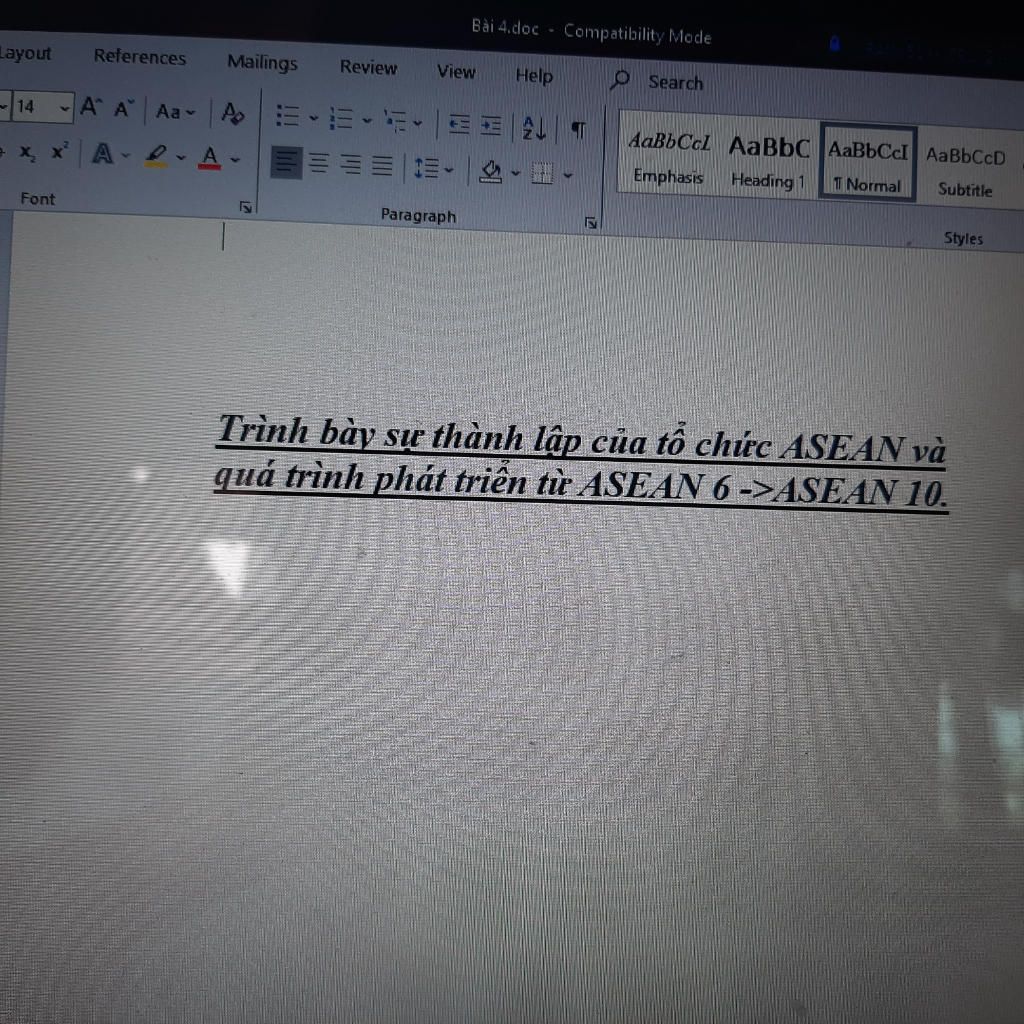Open the Layout tab
1024x1024 pixels.
pyautogui.click(x=25, y=53)
